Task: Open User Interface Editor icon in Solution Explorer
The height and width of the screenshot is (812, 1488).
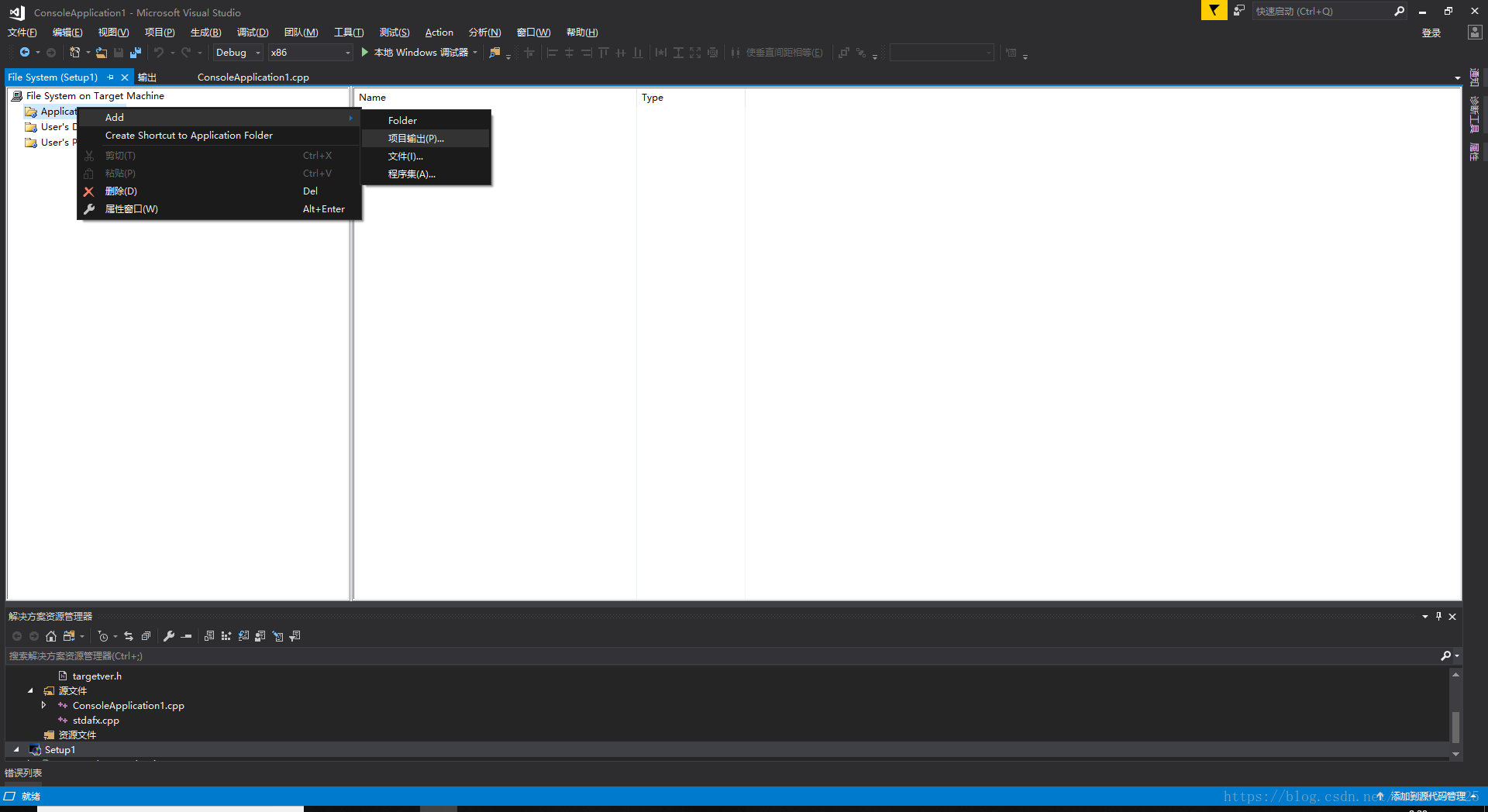Action: point(260,636)
